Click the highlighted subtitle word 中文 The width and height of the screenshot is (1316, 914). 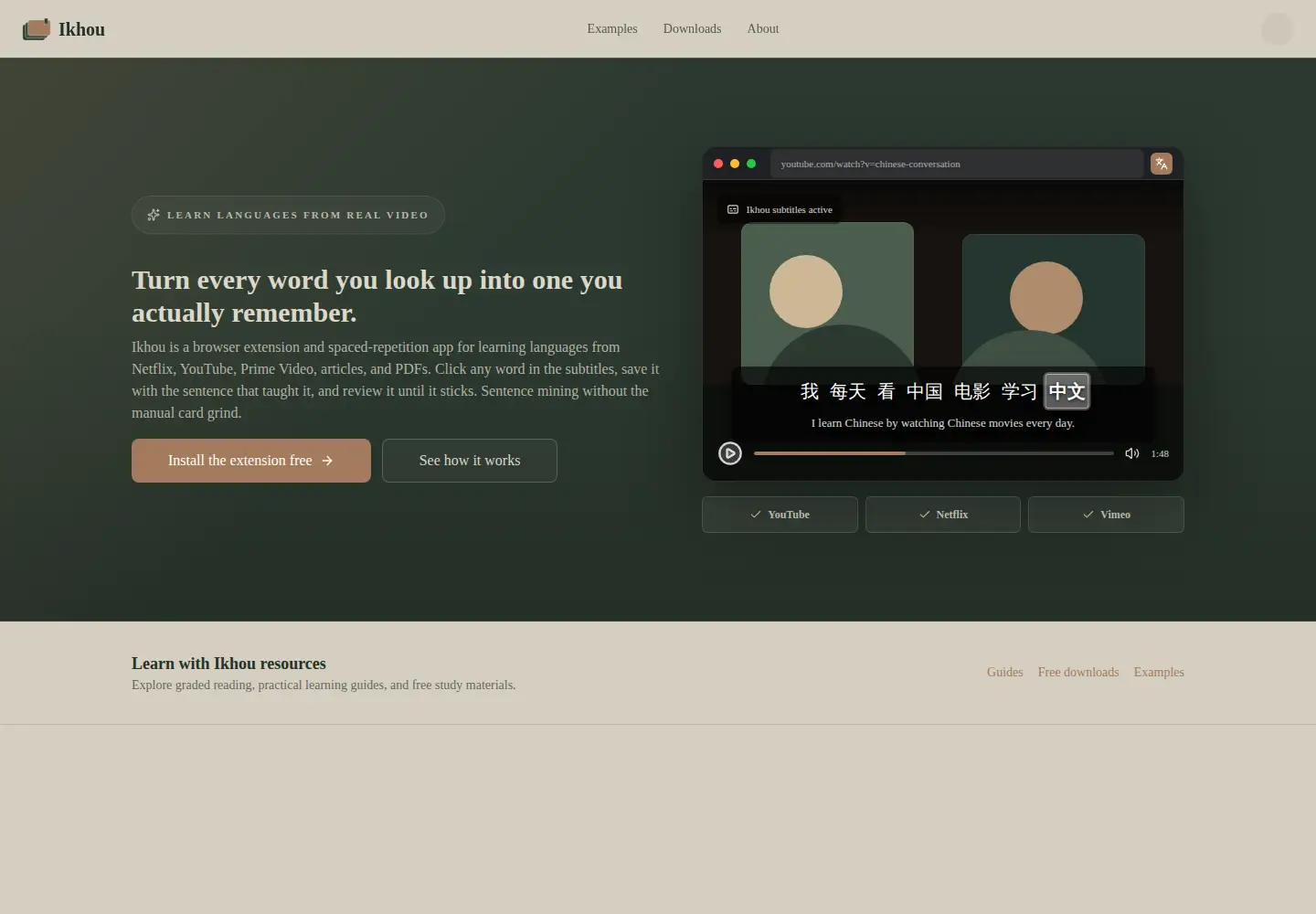1067,391
